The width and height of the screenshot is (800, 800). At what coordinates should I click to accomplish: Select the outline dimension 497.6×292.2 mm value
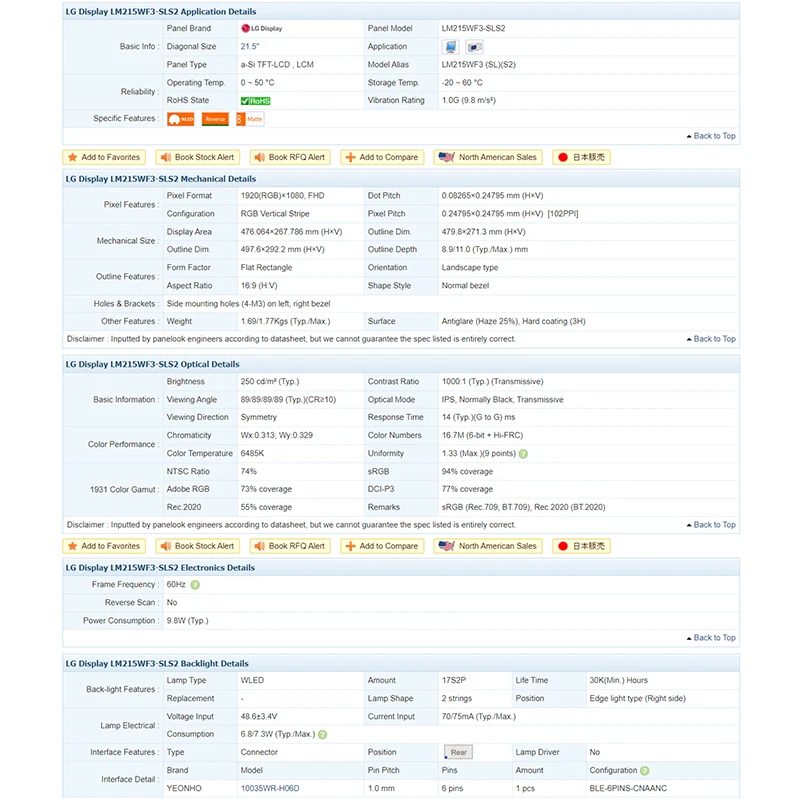point(283,249)
